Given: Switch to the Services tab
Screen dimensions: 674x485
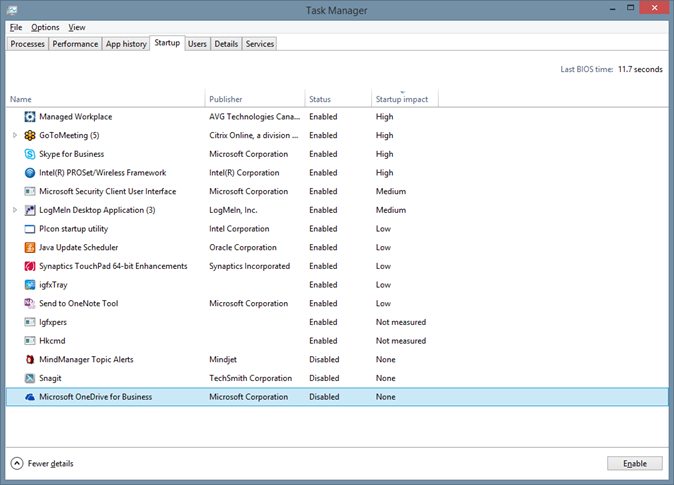Looking at the screenshot, I should pos(260,44).
